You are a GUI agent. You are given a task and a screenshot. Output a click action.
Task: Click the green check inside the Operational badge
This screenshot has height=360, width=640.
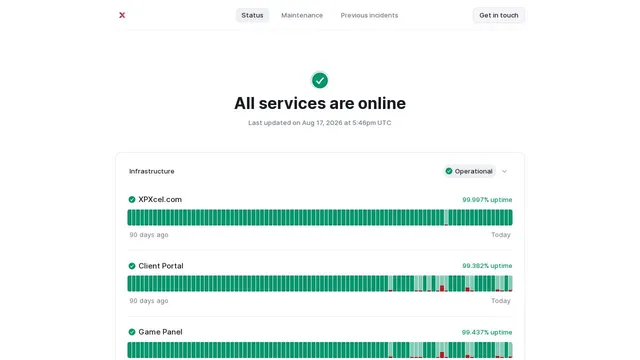pos(449,171)
